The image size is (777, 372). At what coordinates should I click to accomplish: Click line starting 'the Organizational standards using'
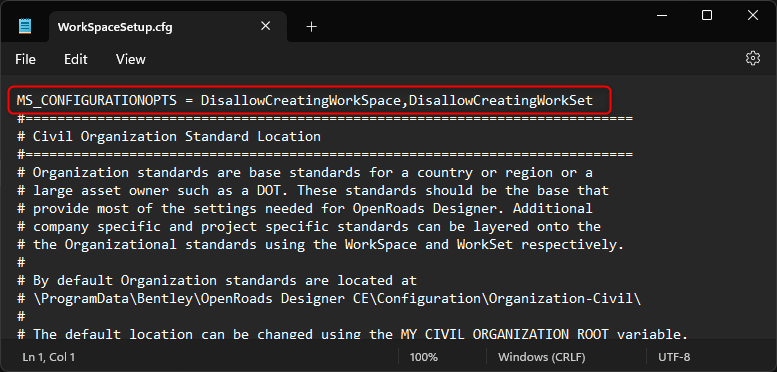(x=321, y=244)
